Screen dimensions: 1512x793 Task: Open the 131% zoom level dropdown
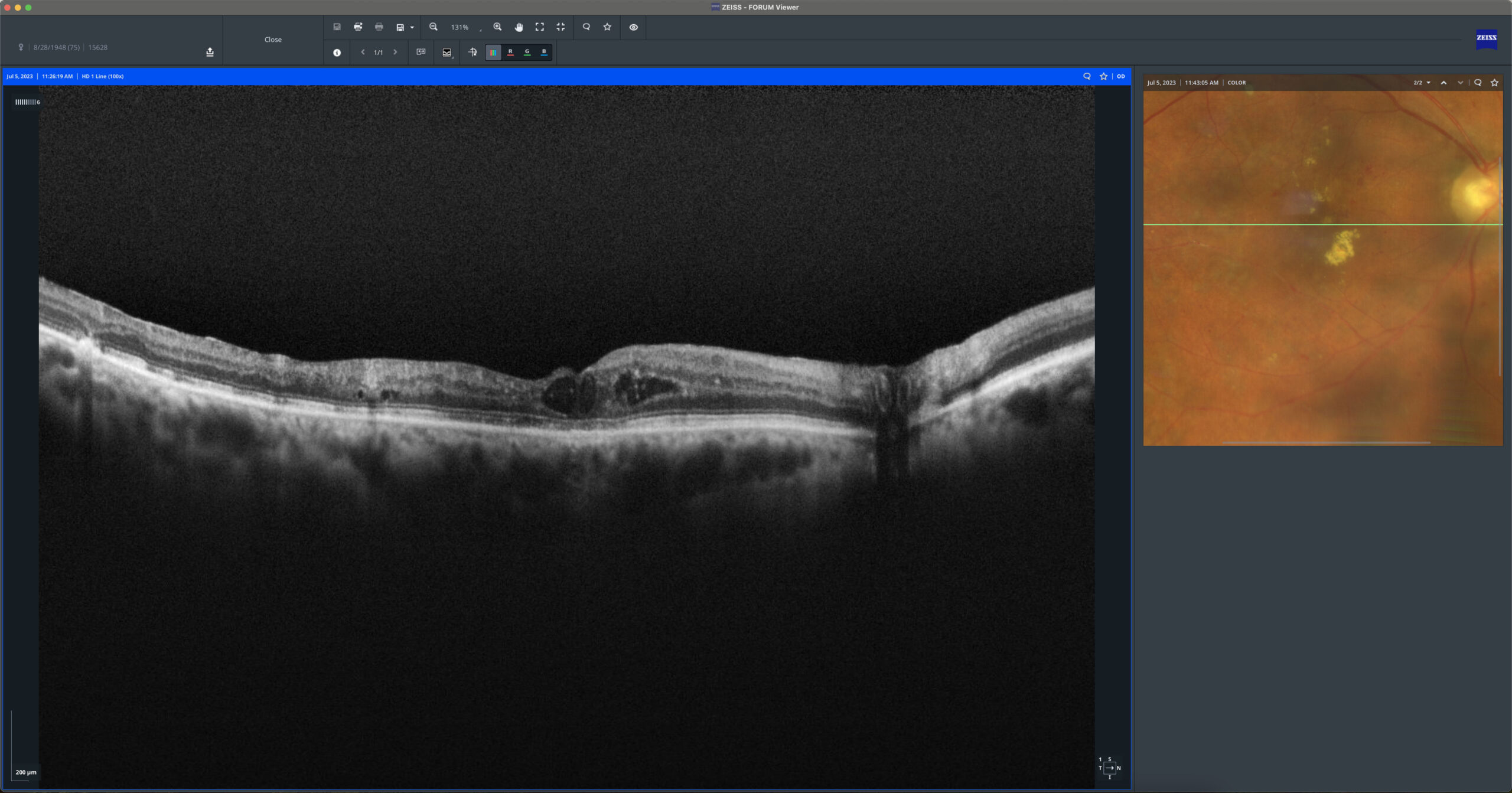(x=465, y=27)
